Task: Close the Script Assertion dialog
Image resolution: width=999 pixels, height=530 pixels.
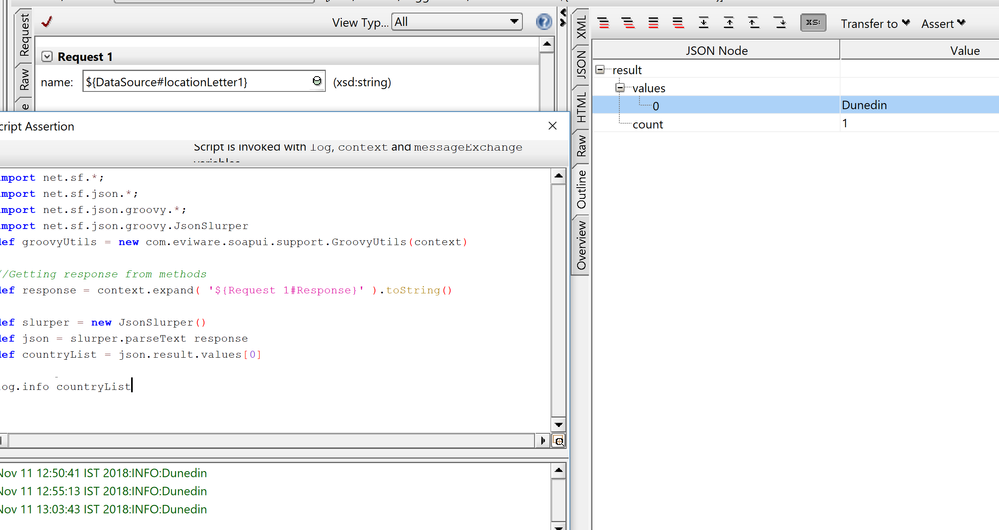Action: (553, 126)
